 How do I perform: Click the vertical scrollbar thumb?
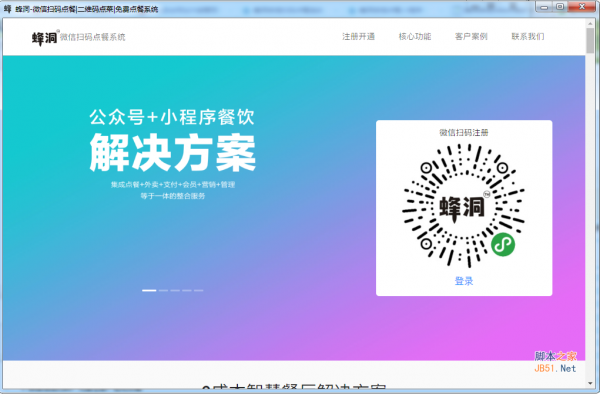tap(590, 41)
